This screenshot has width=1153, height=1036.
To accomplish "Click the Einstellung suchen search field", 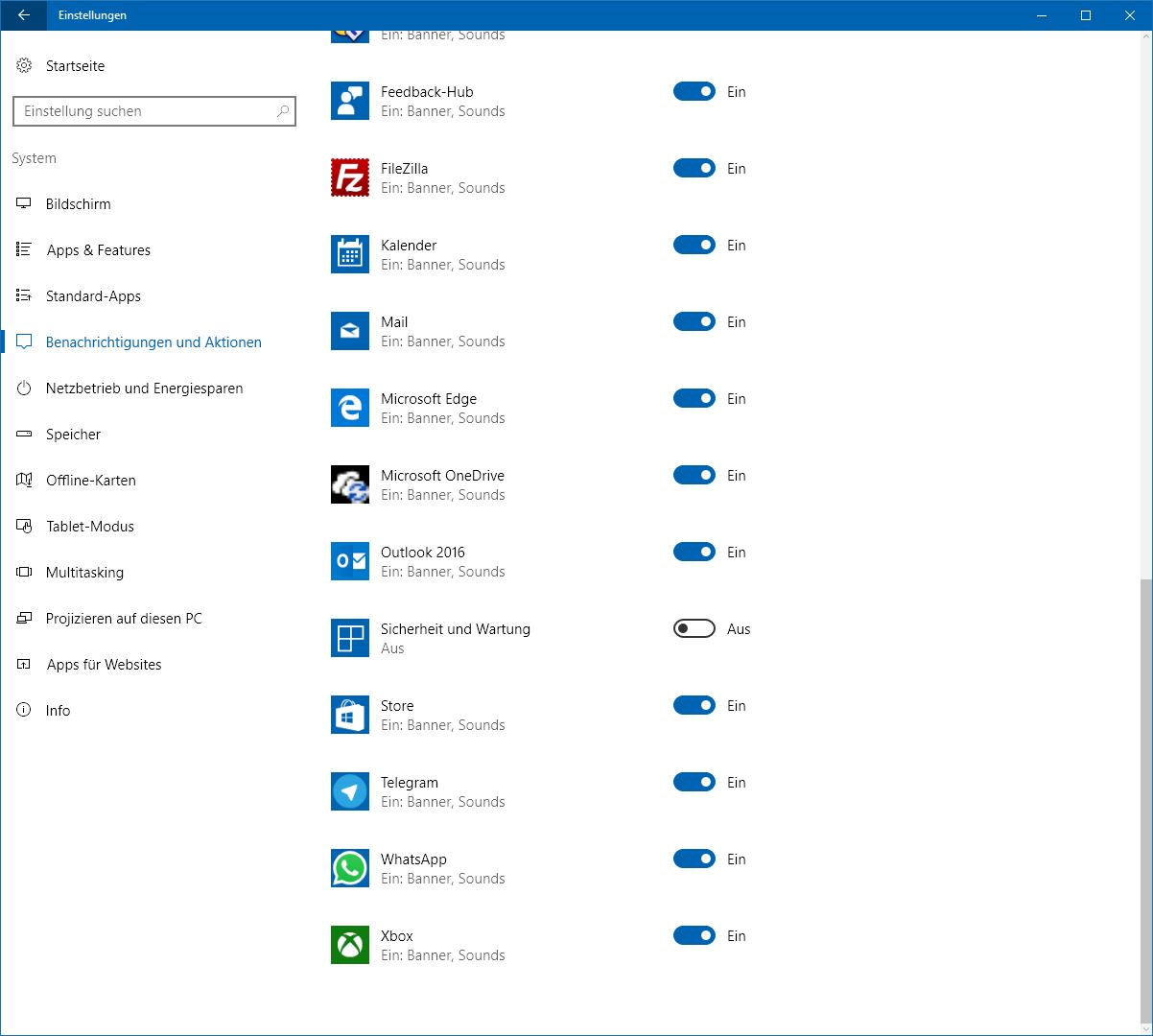I will pyautogui.click(x=154, y=111).
